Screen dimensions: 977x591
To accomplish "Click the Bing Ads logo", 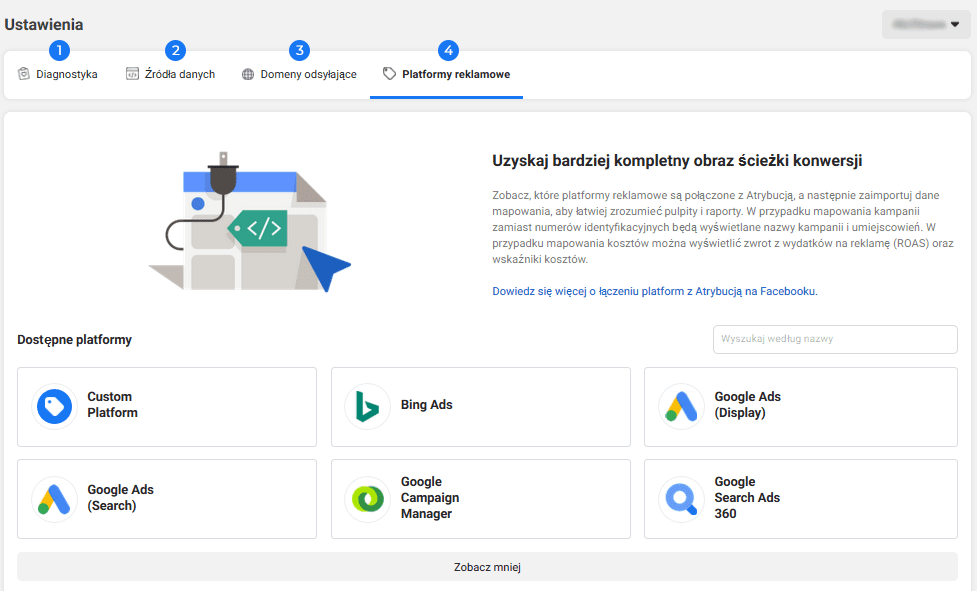I will pyautogui.click(x=367, y=406).
